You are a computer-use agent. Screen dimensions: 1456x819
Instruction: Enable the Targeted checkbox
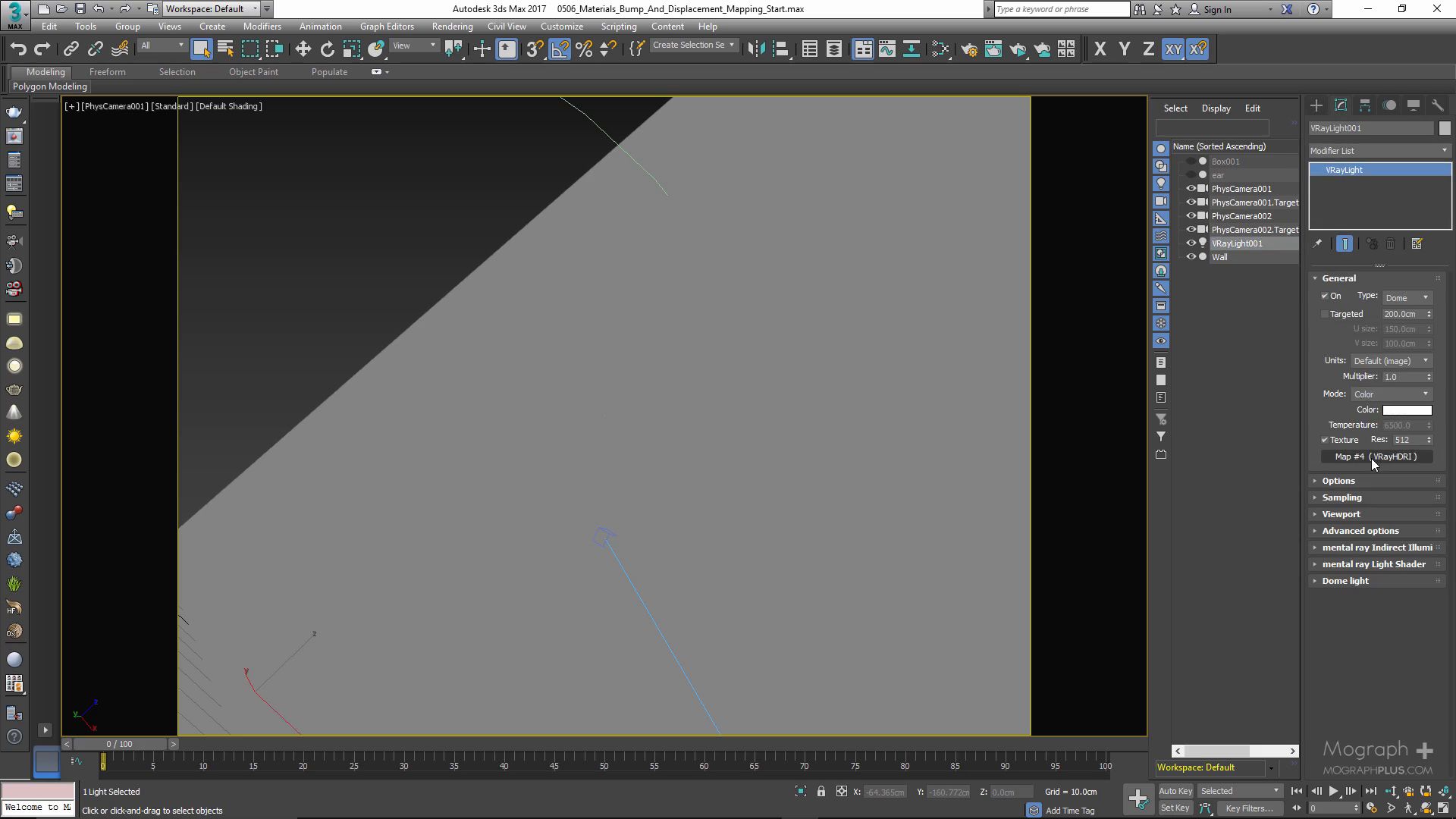point(1325,314)
